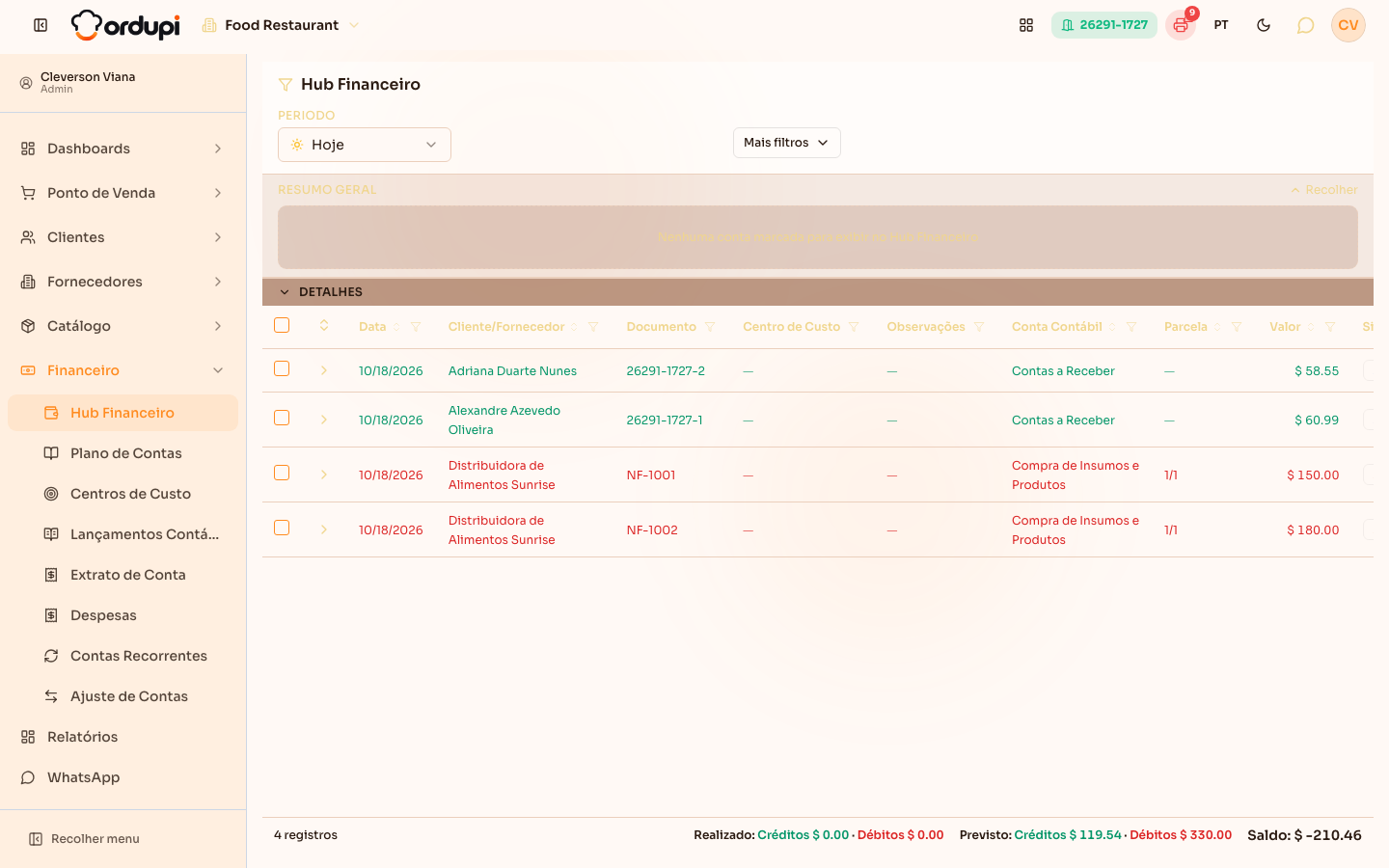Collapse the Resumo Geral via Recolher
1389x868 pixels.
[1324, 190]
